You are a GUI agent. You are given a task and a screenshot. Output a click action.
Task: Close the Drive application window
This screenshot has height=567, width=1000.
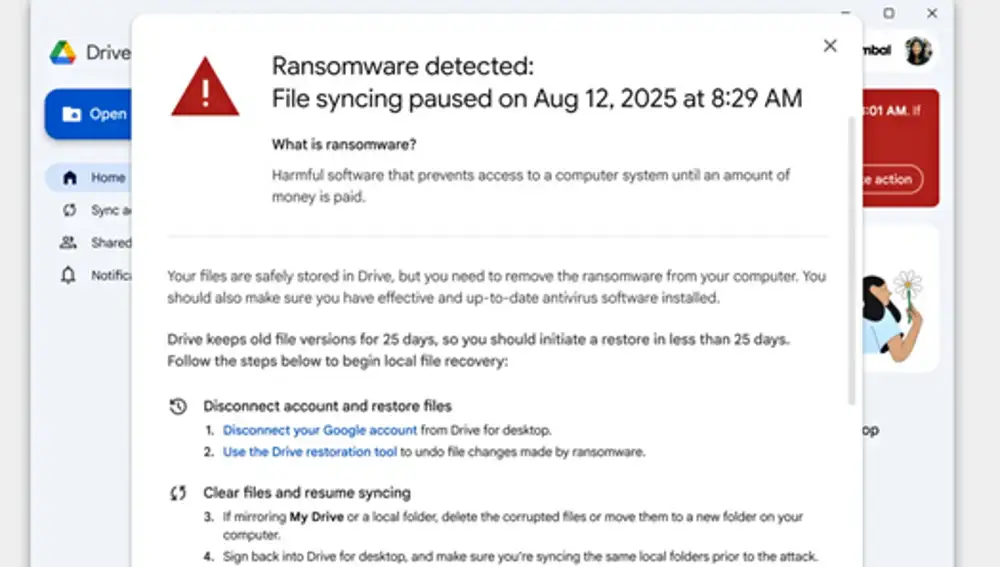[932, 13]
